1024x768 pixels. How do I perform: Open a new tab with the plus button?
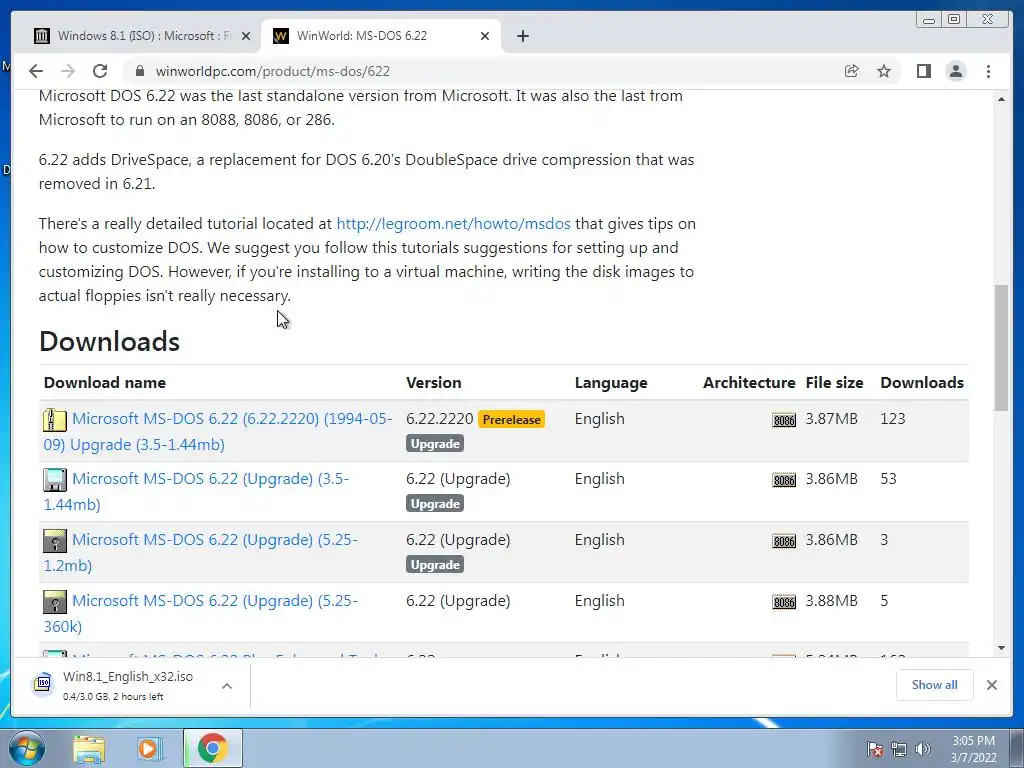click(x=522, y=36)
